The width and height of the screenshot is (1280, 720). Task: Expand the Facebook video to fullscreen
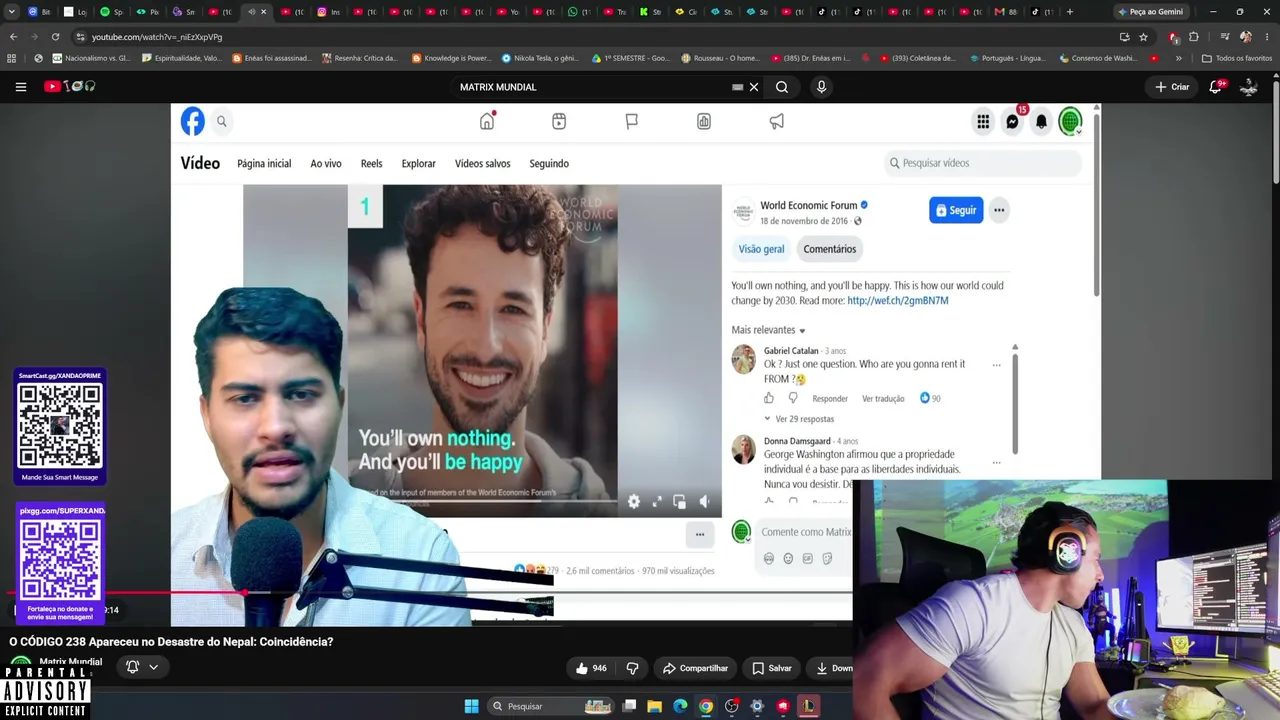click(x=657, y=502)
